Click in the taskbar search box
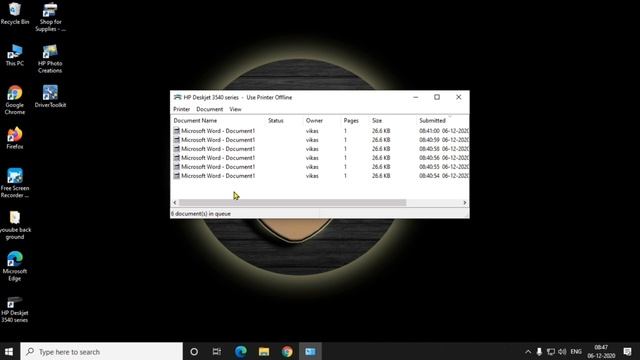The height and width of the screenshot is (360, 640). pos(101,351)
